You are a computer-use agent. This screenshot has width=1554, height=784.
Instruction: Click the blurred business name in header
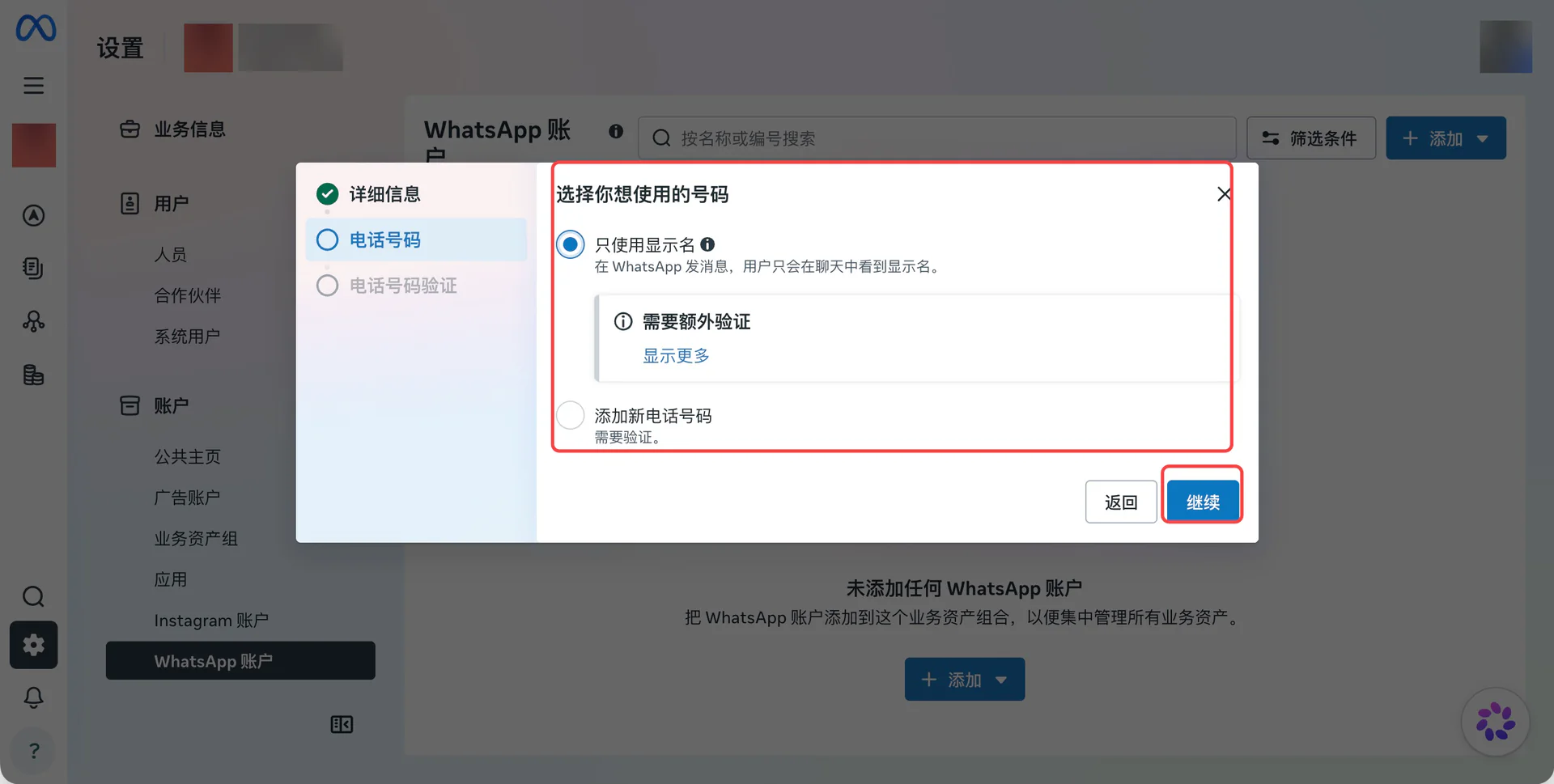(x=291, y=48)
